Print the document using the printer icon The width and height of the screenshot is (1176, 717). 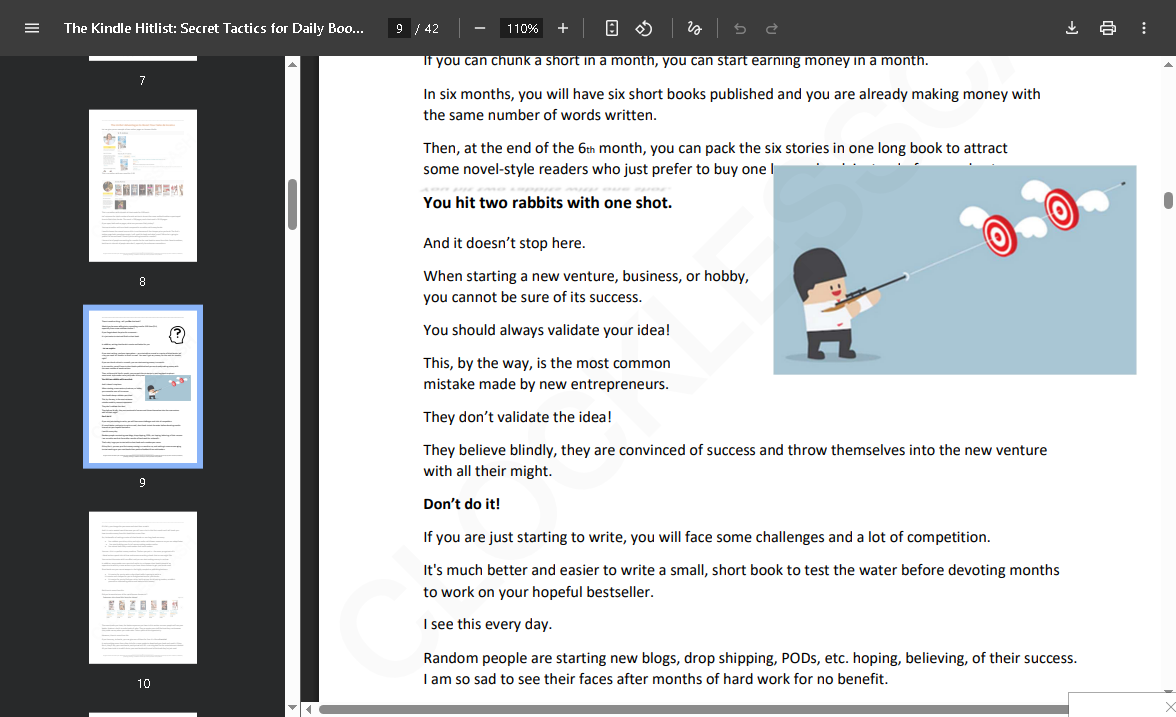[1108, 28]
